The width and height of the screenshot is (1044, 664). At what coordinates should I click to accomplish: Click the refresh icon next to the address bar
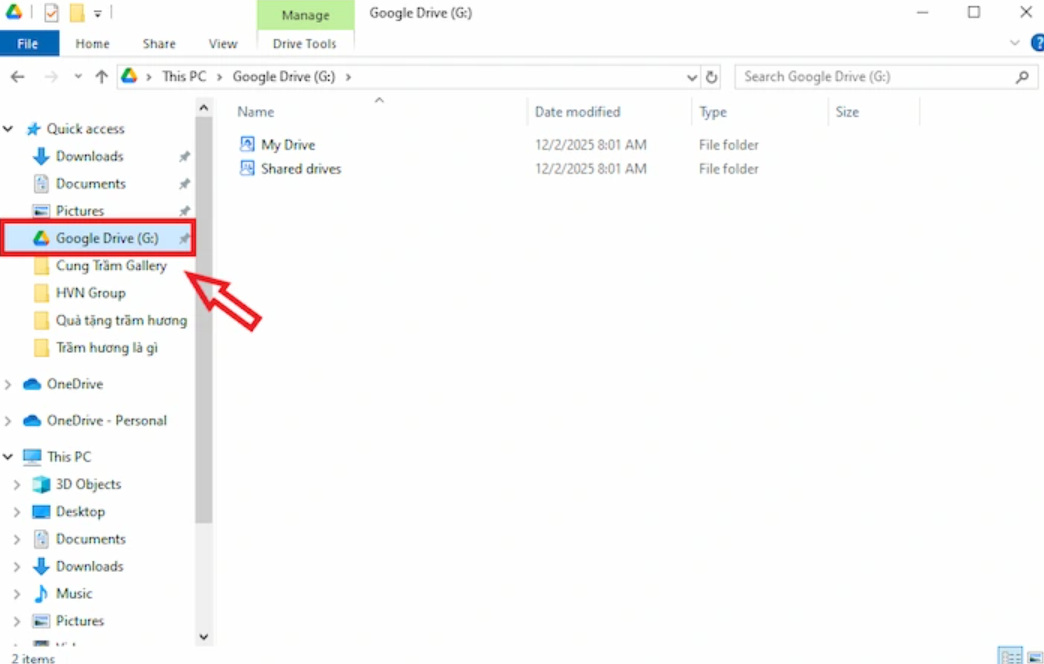pyautogui.click(x=711, y=76)
